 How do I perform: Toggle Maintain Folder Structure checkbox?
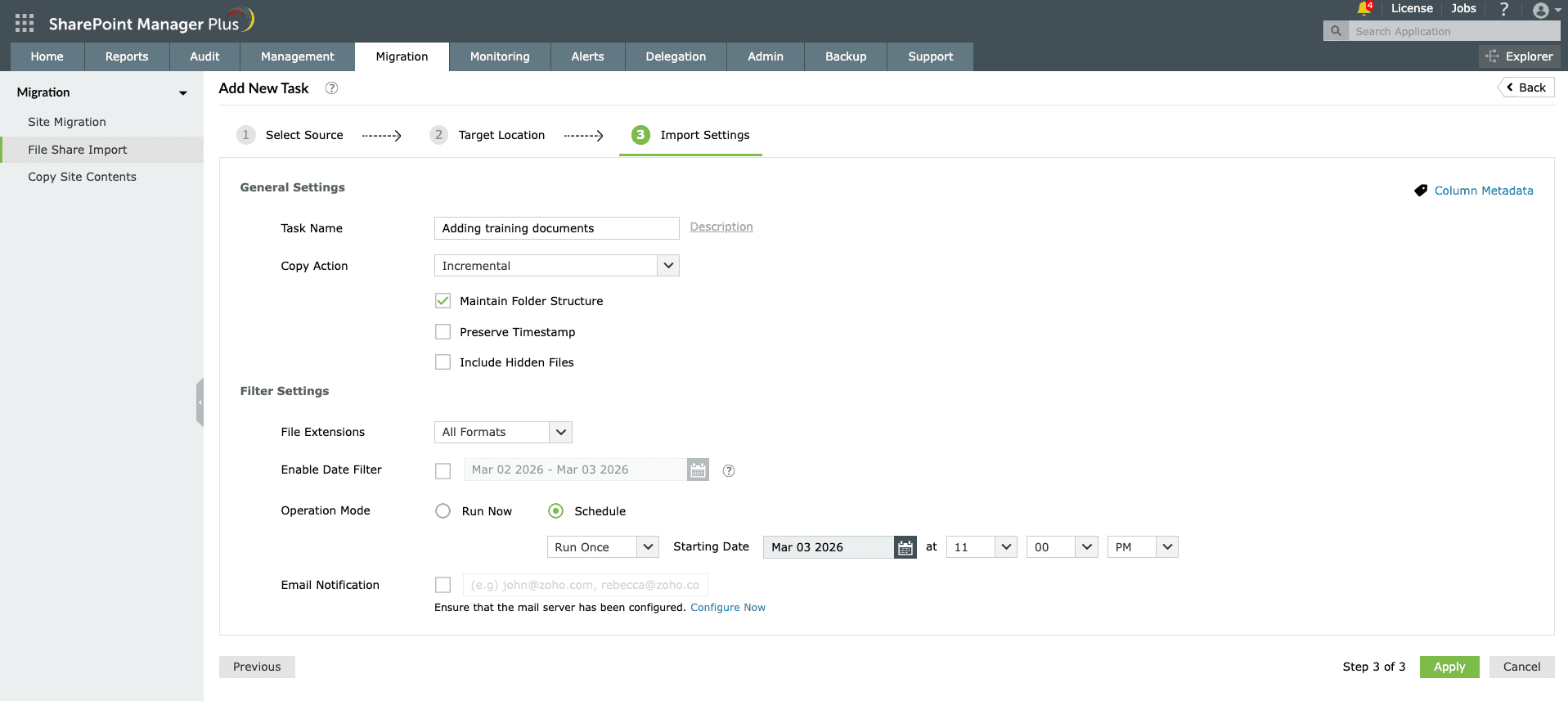pyautogui.click(x=443, y=301)
